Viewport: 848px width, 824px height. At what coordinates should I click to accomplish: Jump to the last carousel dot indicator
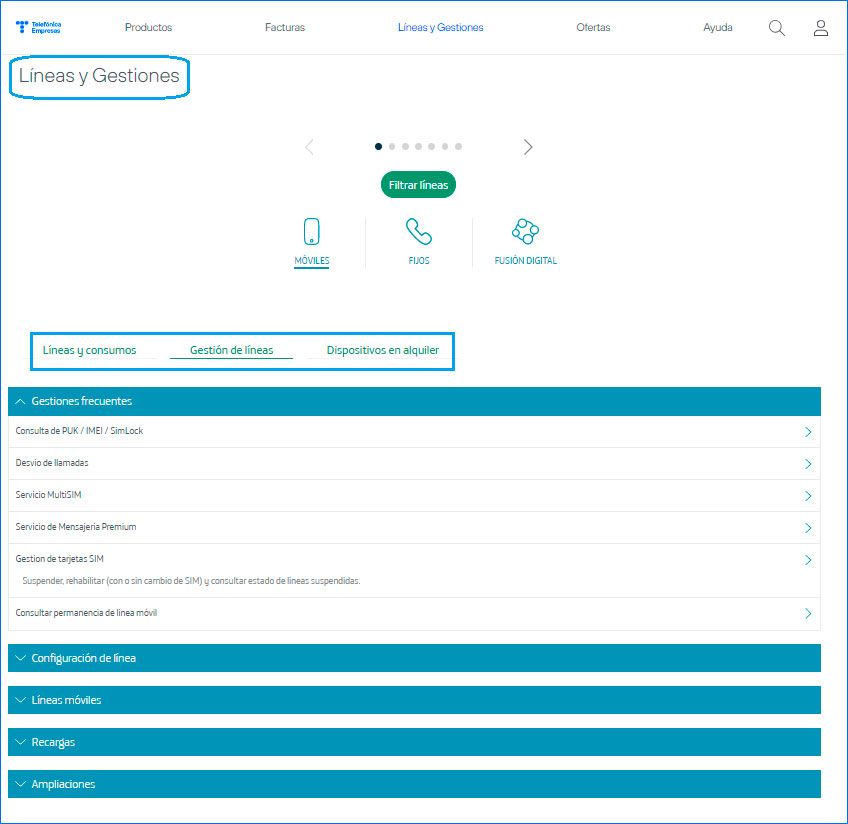point(458,147)
